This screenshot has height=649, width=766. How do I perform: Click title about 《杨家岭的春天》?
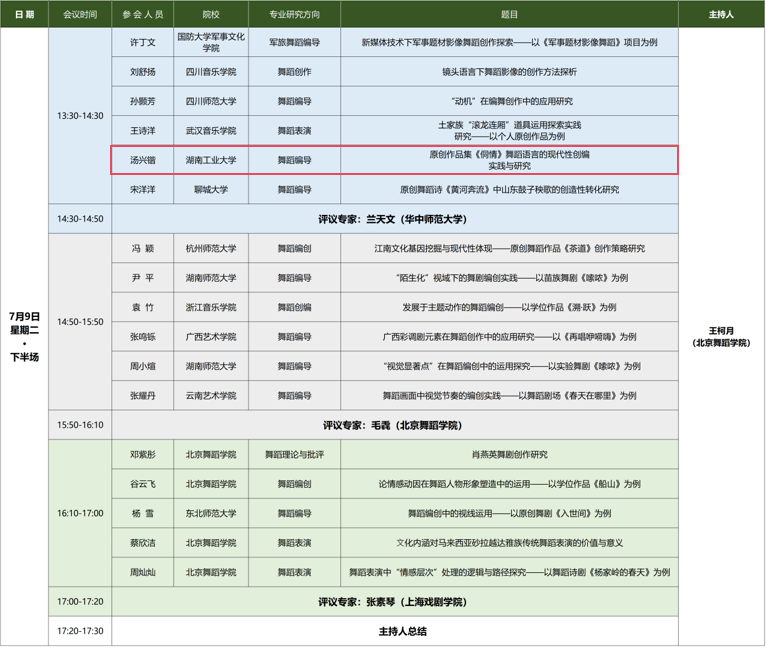(510, 572)
